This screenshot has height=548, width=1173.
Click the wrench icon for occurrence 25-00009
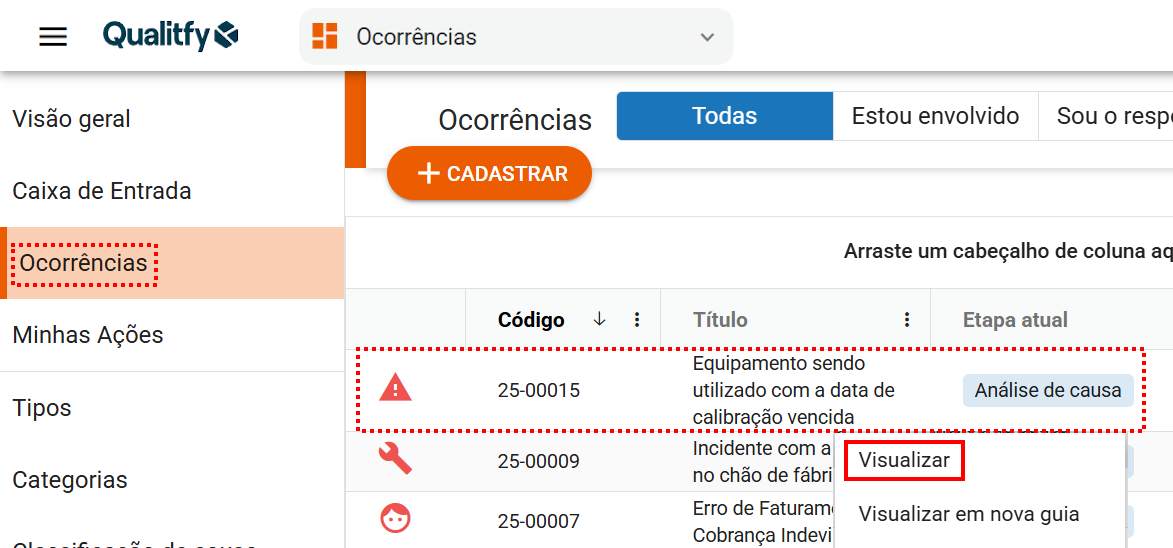396,459
